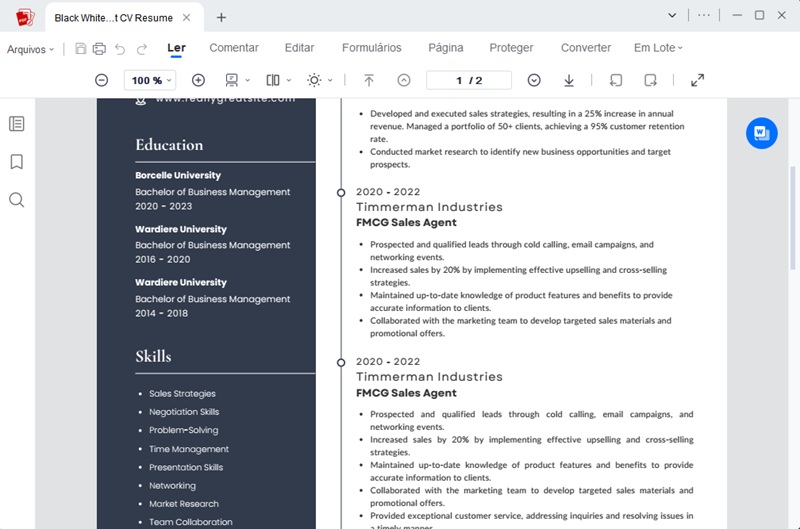This screenshot has width=800, height=529.
Task: Click the page number input field
Action: 469,80
